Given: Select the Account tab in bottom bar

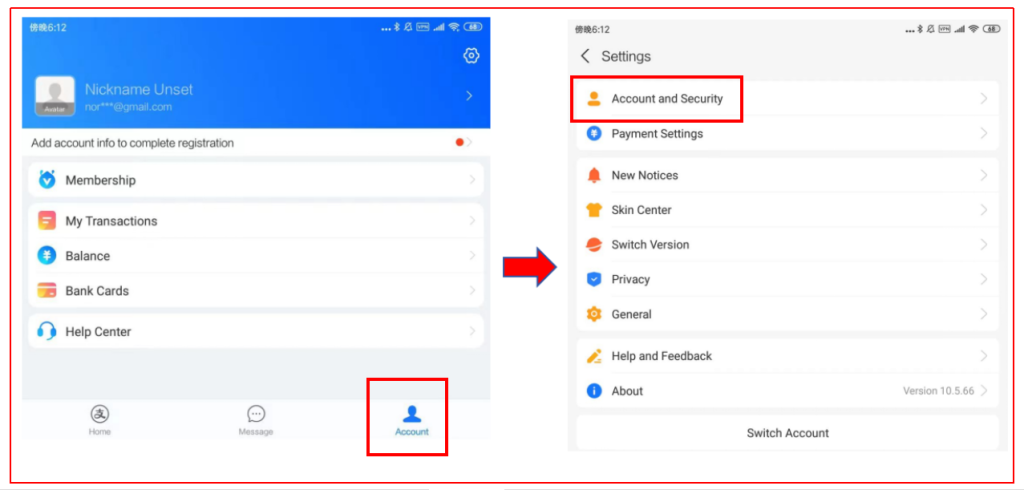Looking at the screenshot, I should point(412,421).
